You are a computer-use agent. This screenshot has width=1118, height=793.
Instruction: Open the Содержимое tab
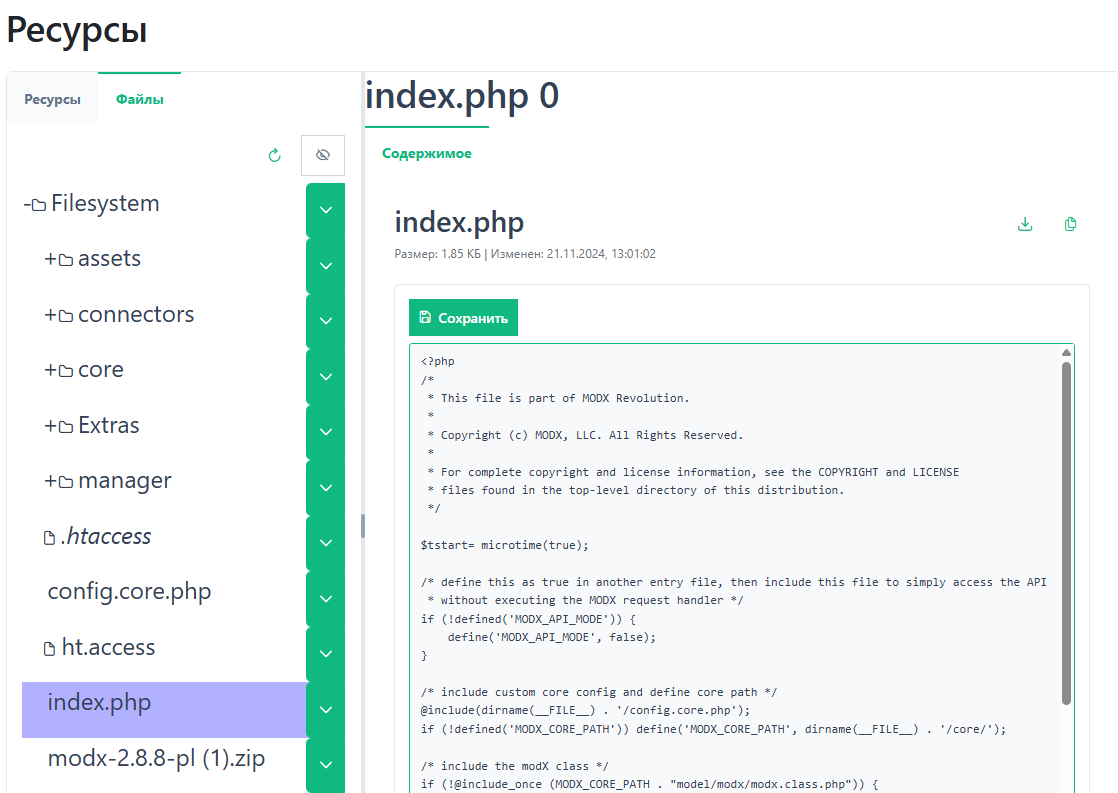pos(427,154)
